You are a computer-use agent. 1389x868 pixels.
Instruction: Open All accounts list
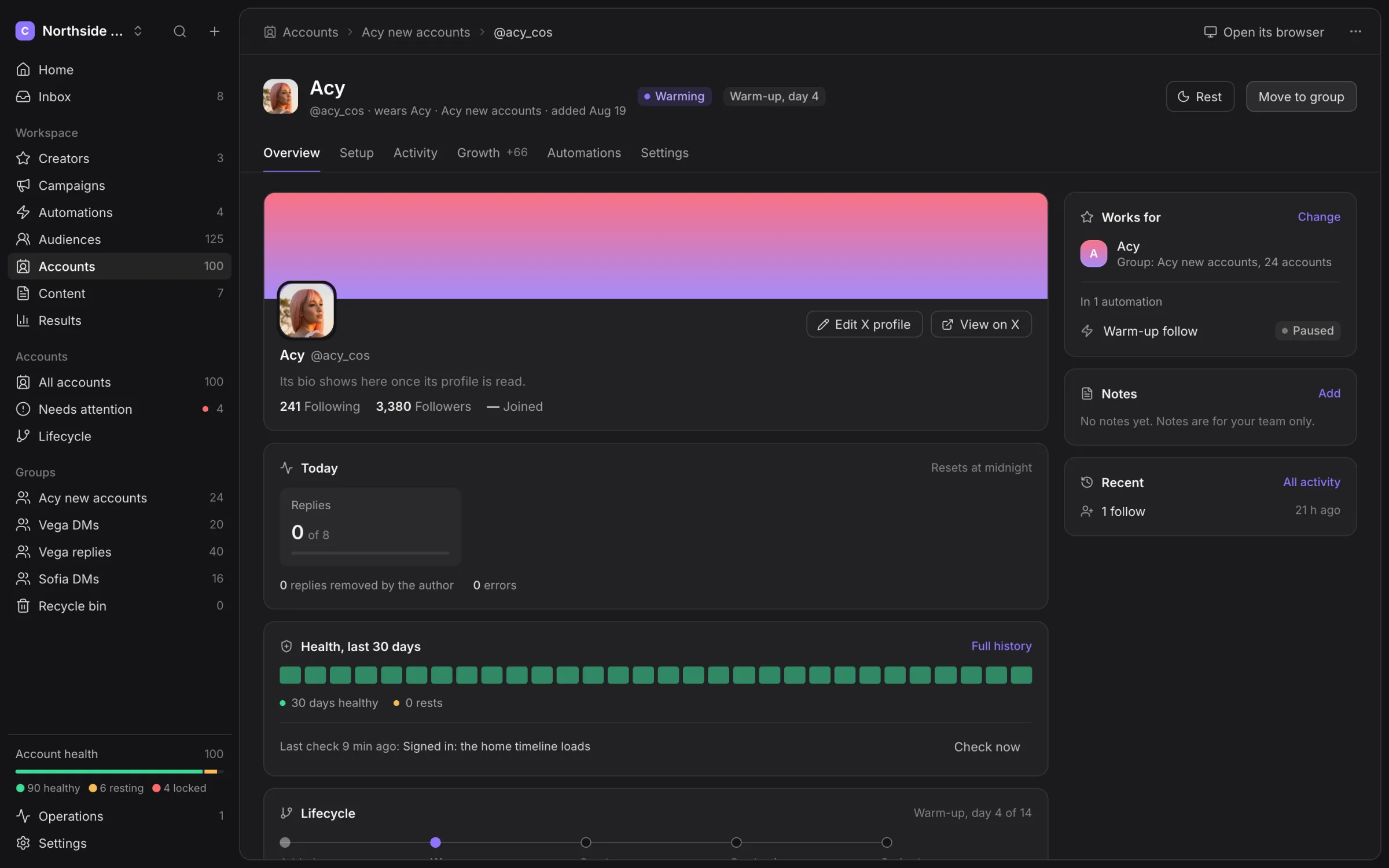pos(119,382)
